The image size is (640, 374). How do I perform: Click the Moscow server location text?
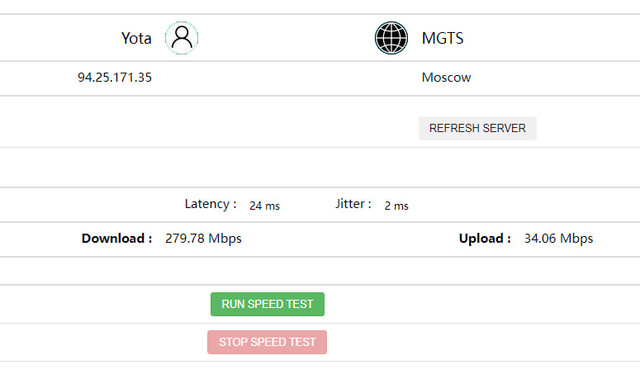(x=446, y=77)
